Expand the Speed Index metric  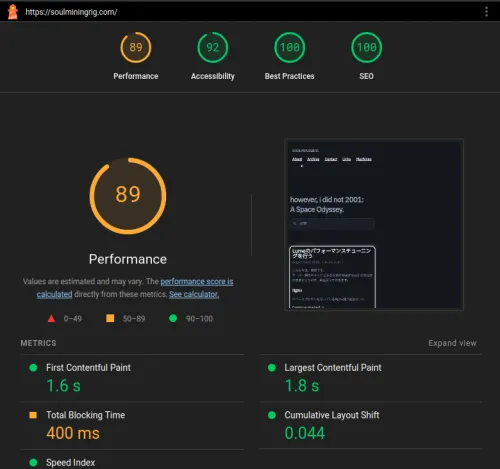pyautogui.click(x=132, y=460)
